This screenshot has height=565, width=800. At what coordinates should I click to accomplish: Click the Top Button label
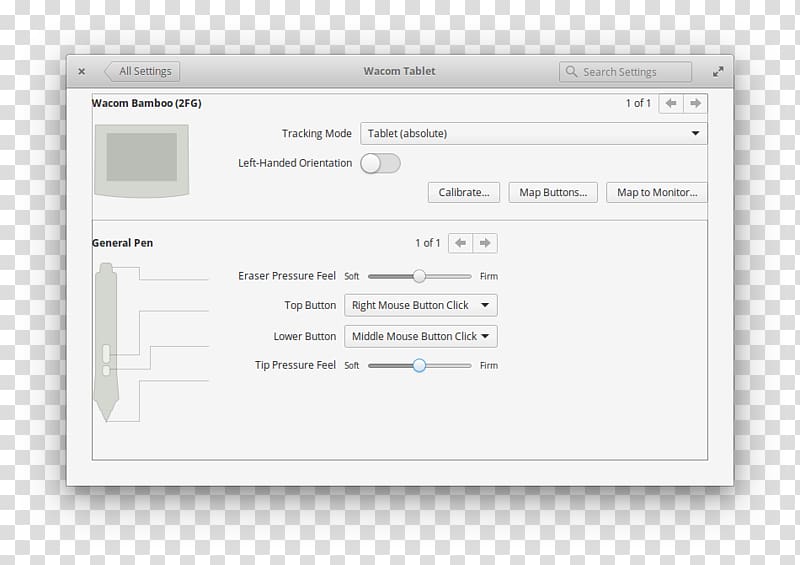pos(310,305)
